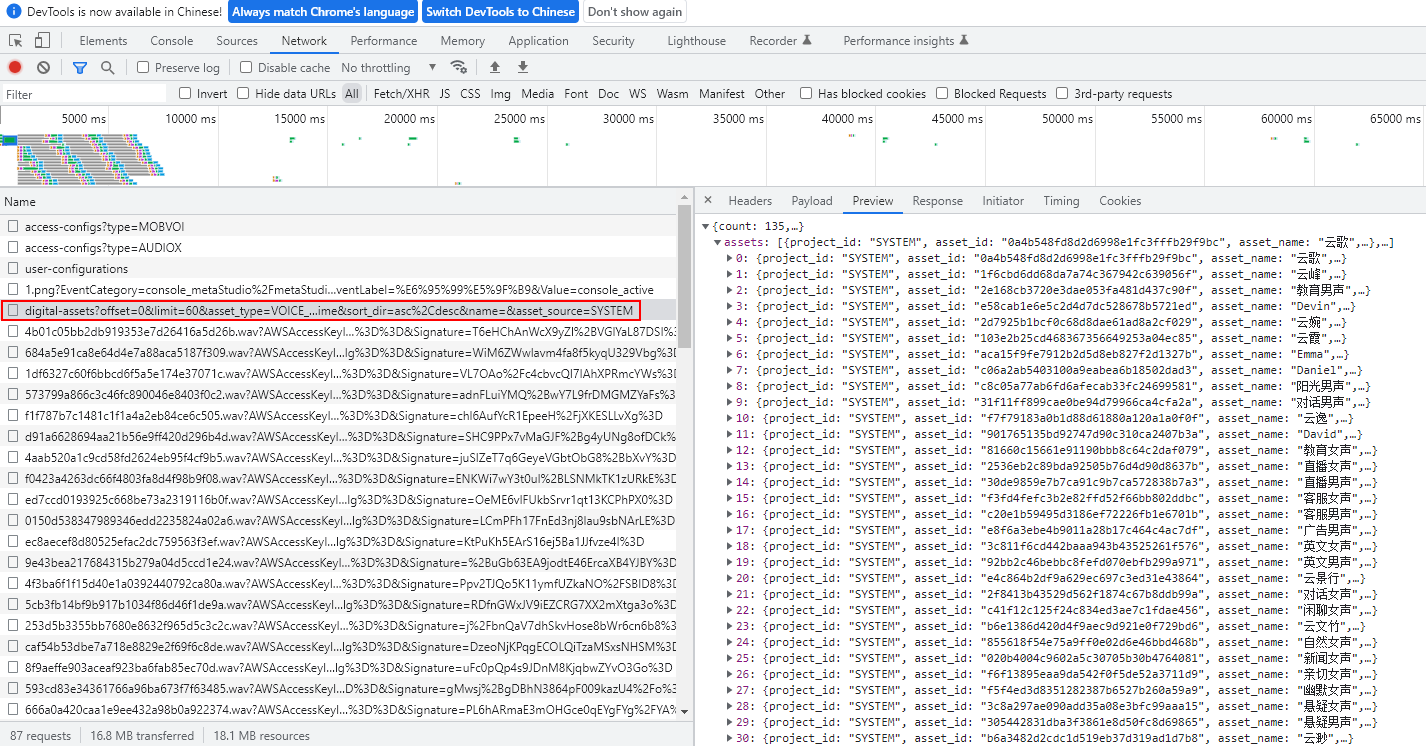Image resolution: width=1426 pixels, height=746 pixels.
Task: Focus the Filter text input
Action: pyautogui.click(x=84, y=94)
